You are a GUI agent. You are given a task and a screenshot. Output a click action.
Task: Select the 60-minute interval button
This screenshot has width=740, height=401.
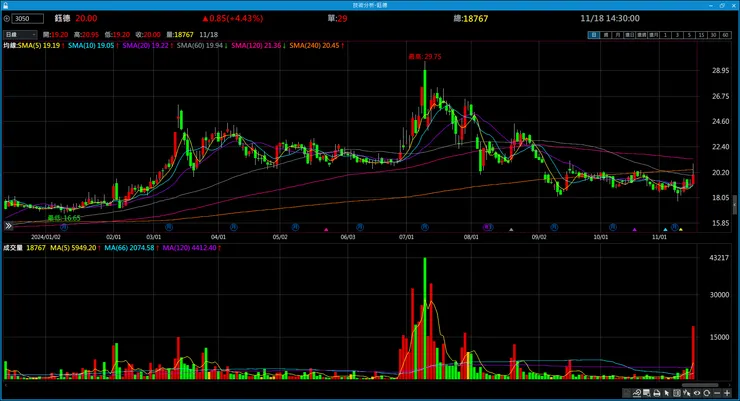coord(725,35)
